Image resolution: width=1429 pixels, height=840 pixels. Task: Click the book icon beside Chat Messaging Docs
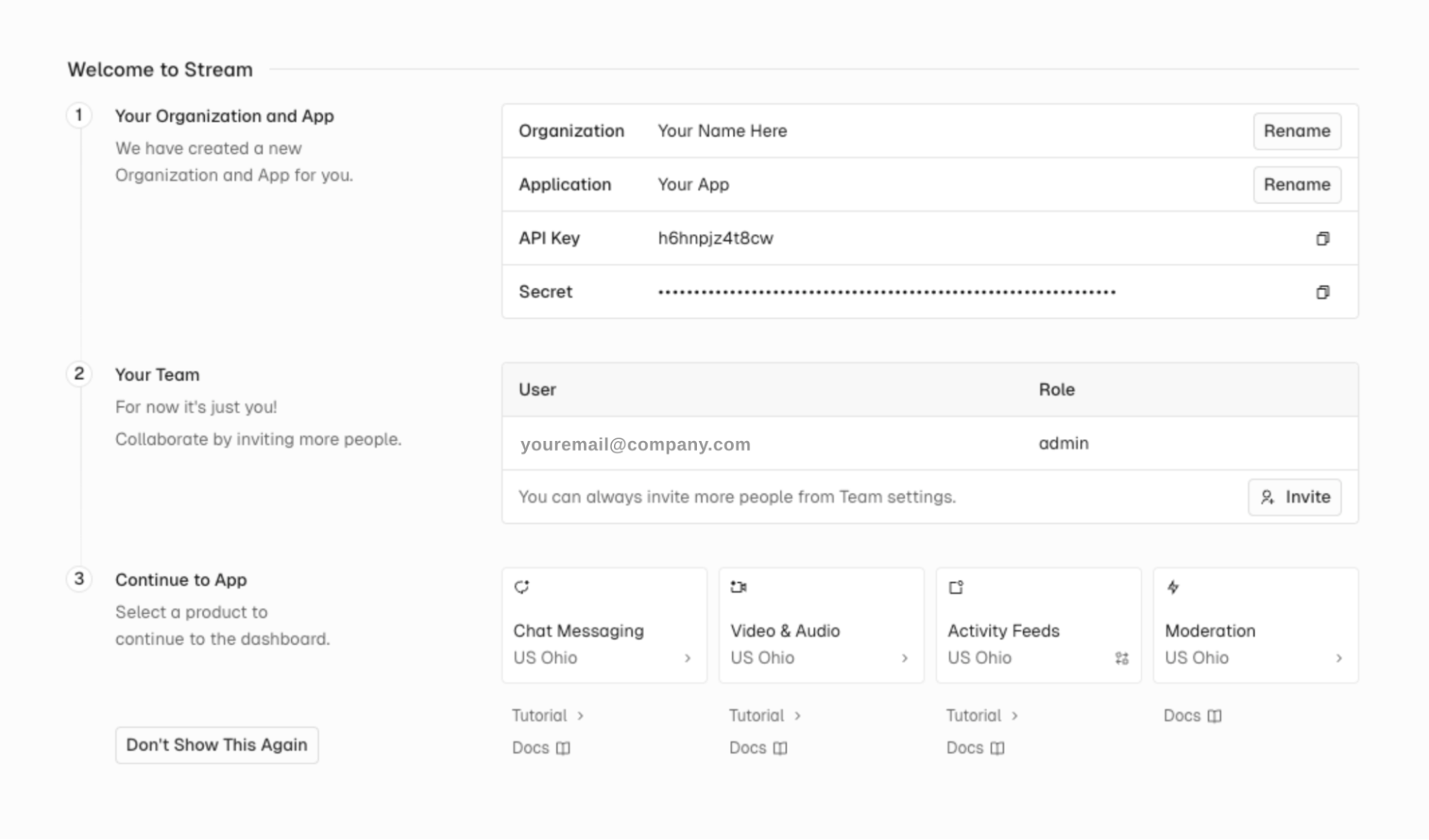(x=563, y=748)
